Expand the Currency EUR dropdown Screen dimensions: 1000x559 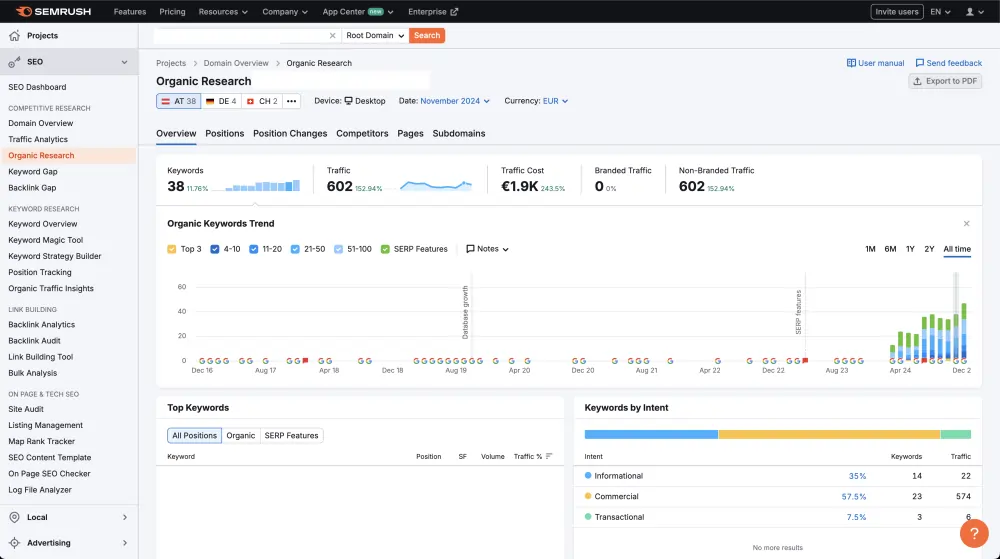click(x=555, y=101)
